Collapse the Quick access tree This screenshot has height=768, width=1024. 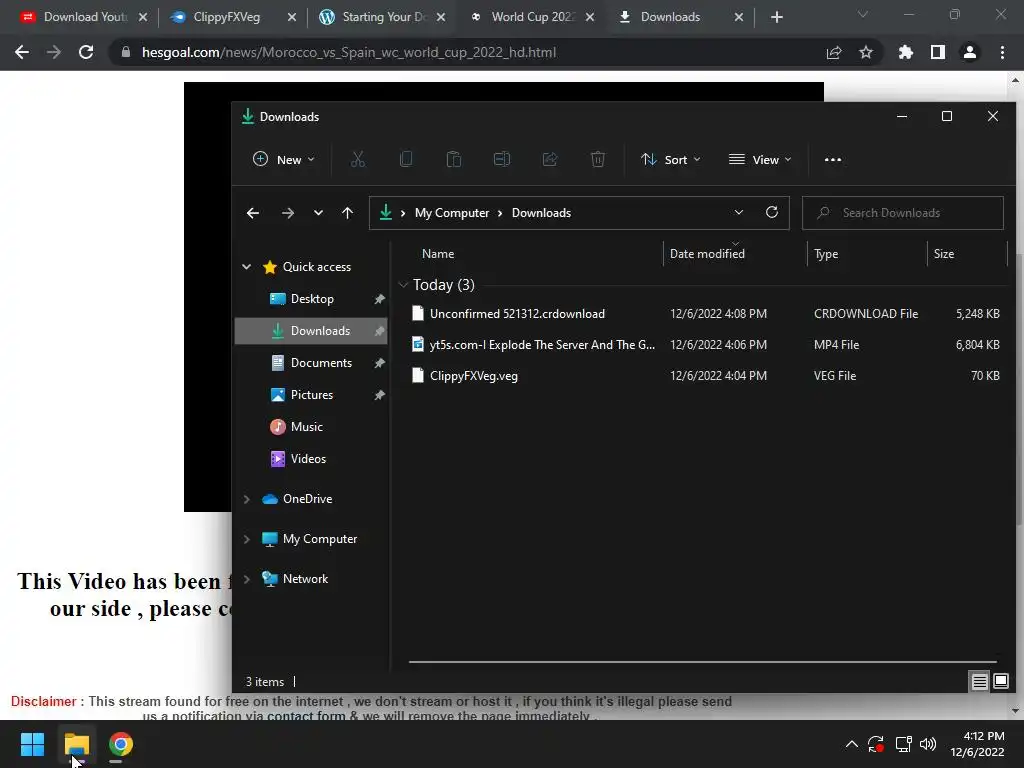point(247,266)
